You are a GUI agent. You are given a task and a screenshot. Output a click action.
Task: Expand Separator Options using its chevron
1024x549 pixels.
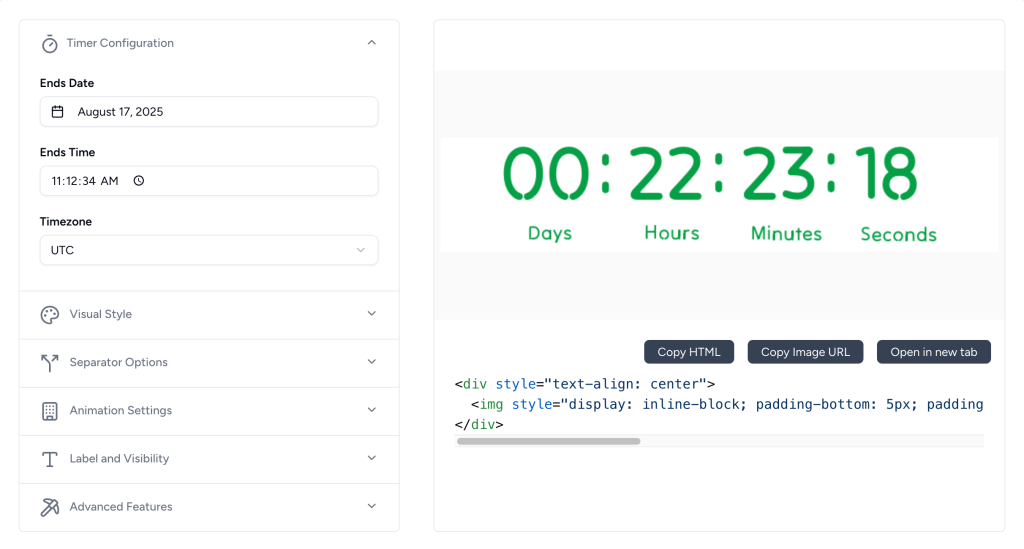point(372,362)
